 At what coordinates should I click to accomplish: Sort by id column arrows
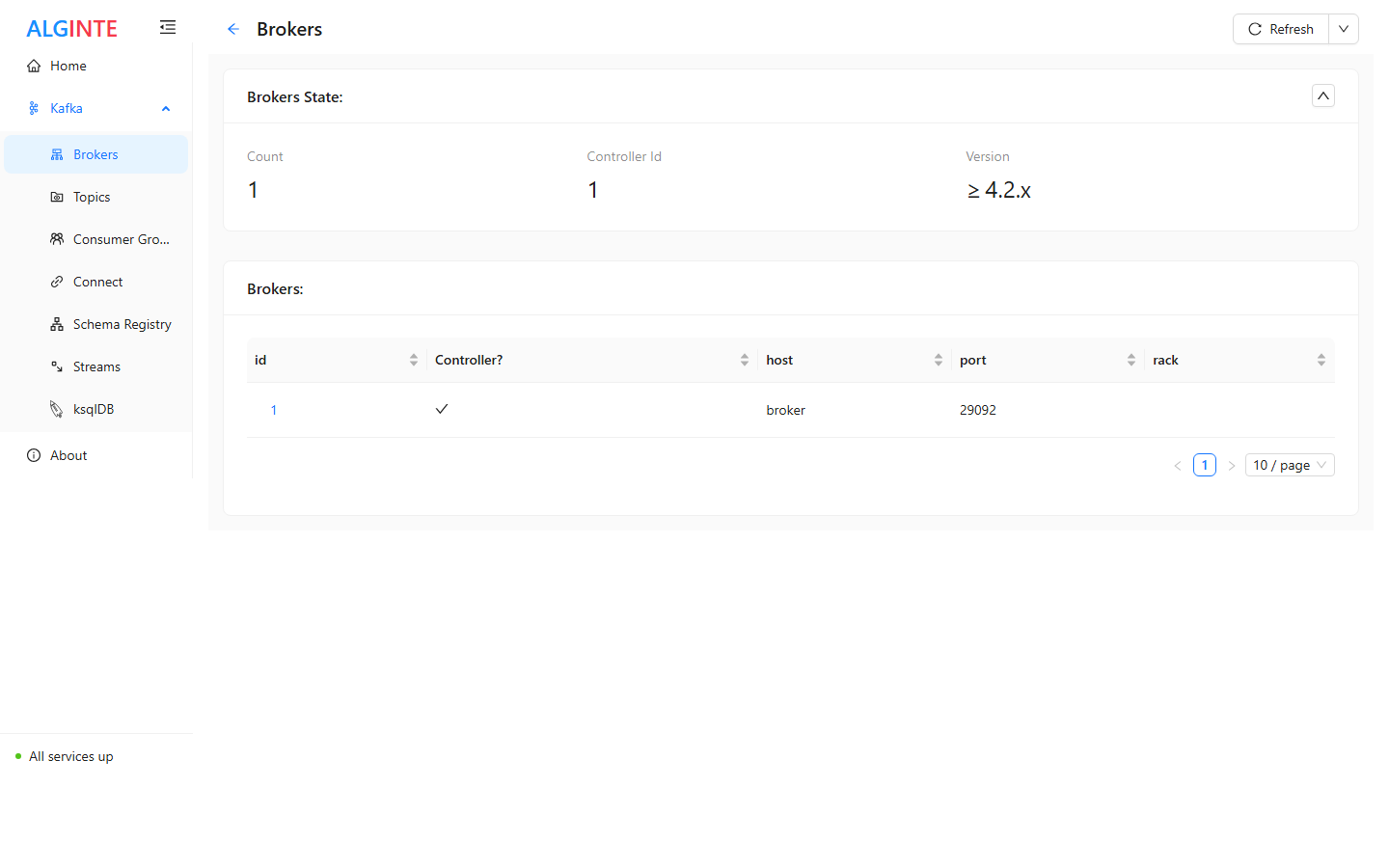pos(414,360)
